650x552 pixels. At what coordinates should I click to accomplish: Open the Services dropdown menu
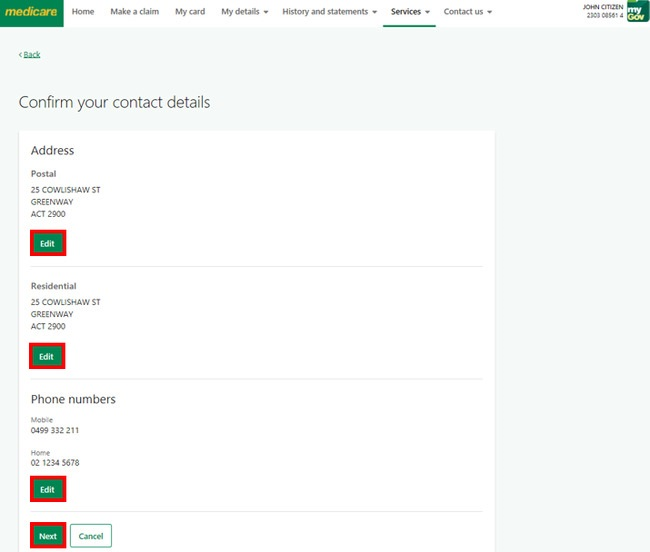coord(410,12)
